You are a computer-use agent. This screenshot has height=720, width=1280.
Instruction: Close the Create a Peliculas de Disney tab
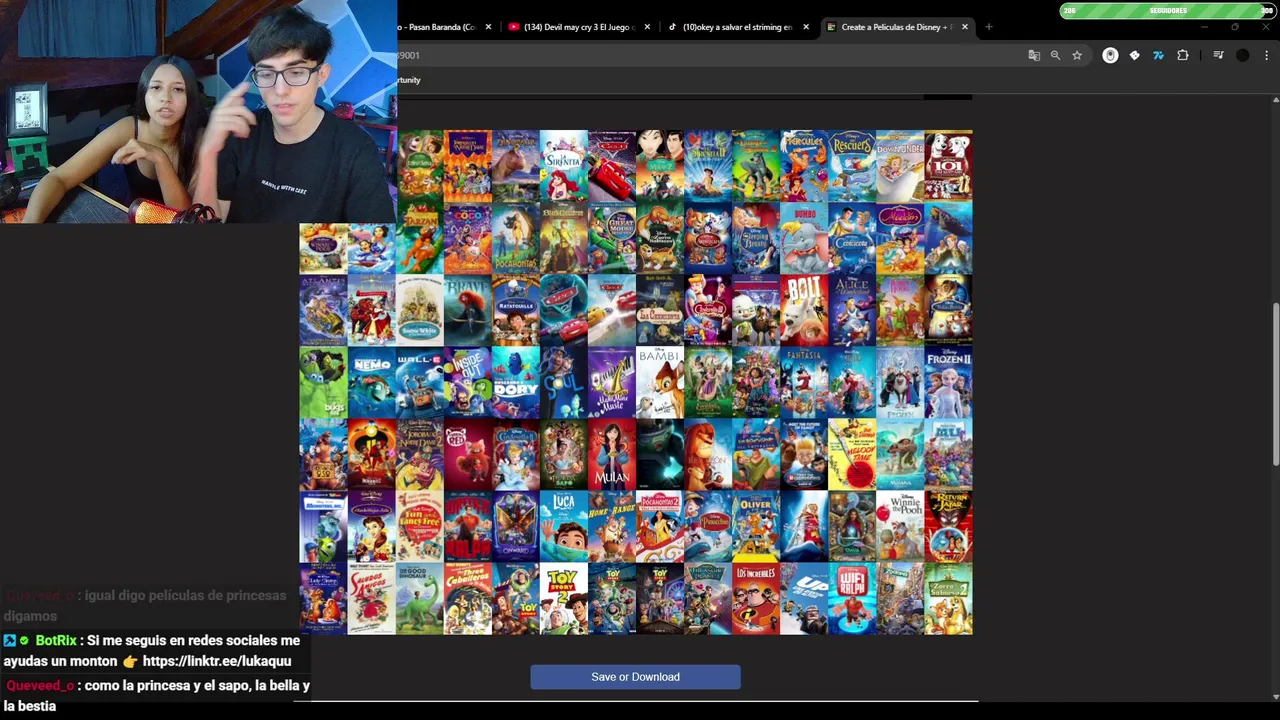pyautogui.click(x=965, y=27)
